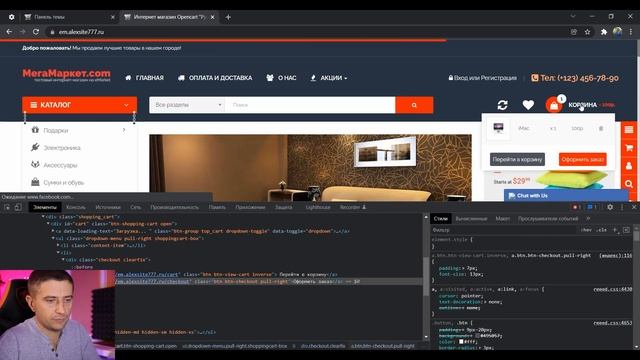640x360 pixels.
Task: Click the site search input field
Action: 310,105
